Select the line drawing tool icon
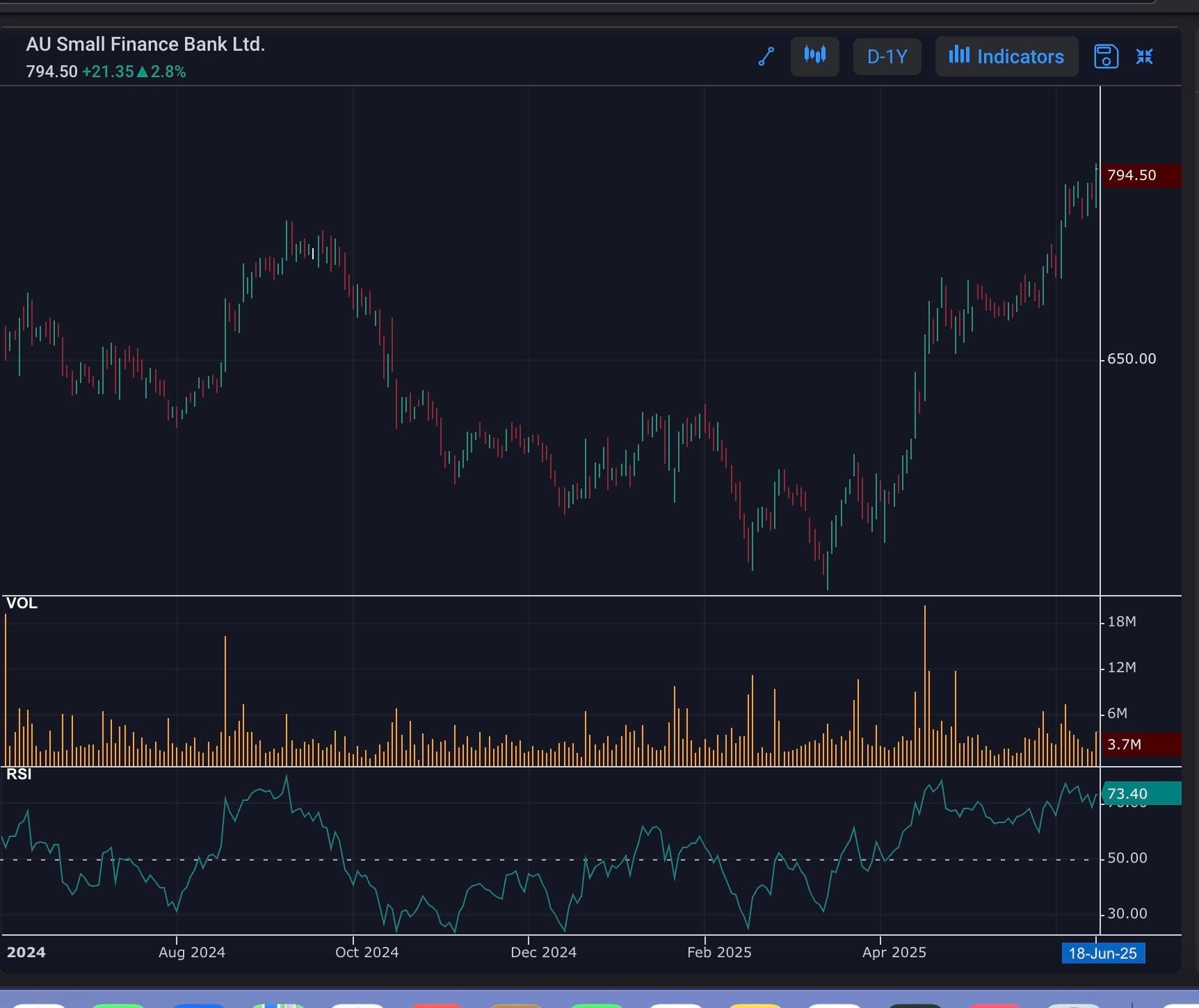Viewport: 1199px width, 1008px height. pyautogui.click(x=766, y=56)
